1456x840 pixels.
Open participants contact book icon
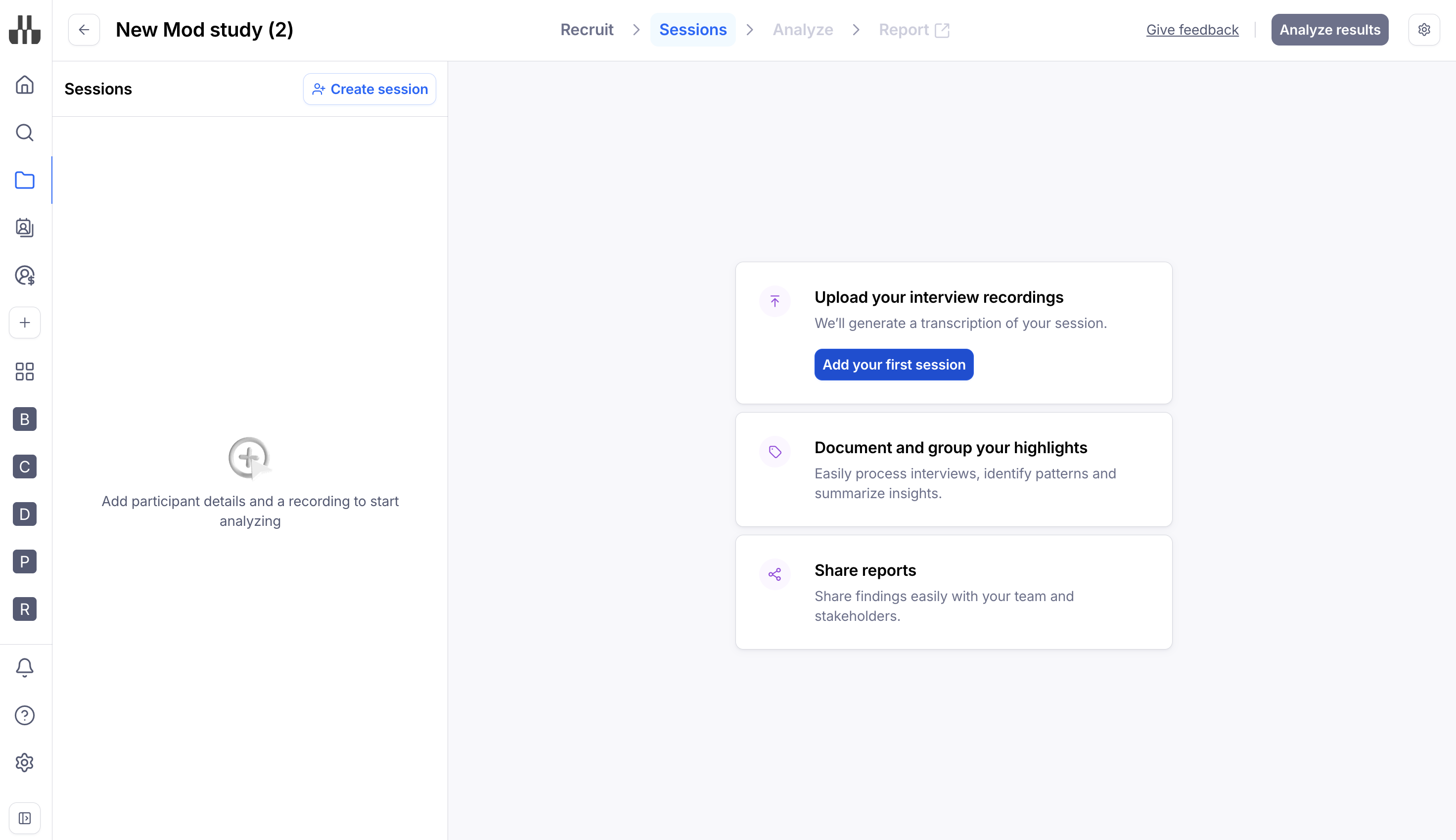[24, 228]
